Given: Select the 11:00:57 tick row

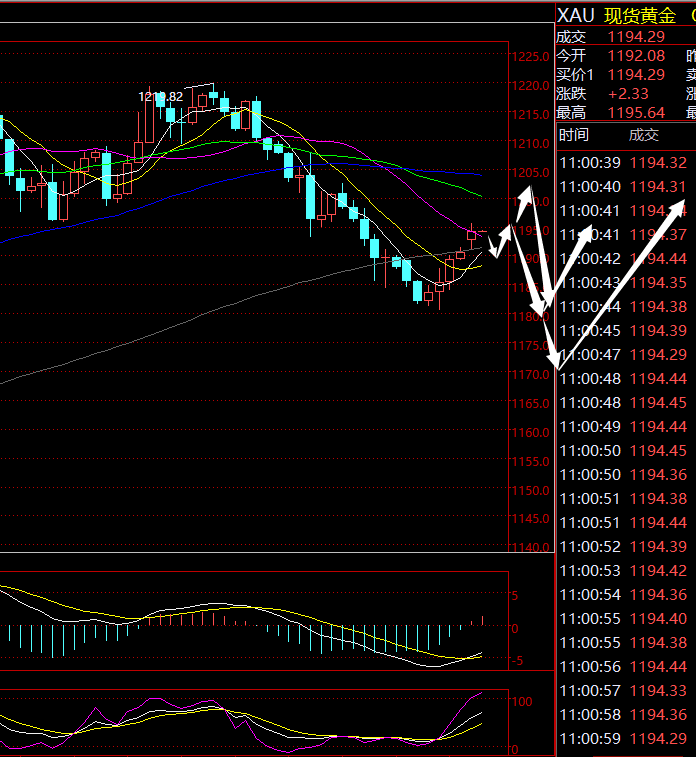Looking at the screenshot, I should coord(623,691).
